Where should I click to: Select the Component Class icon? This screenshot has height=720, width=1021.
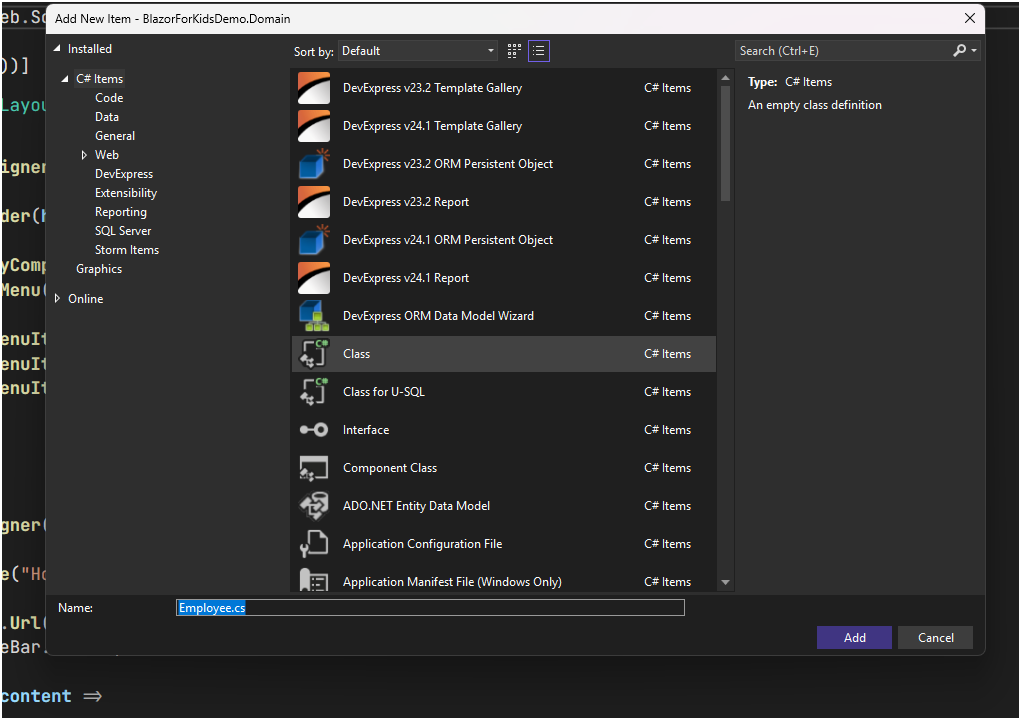point(314,468)
